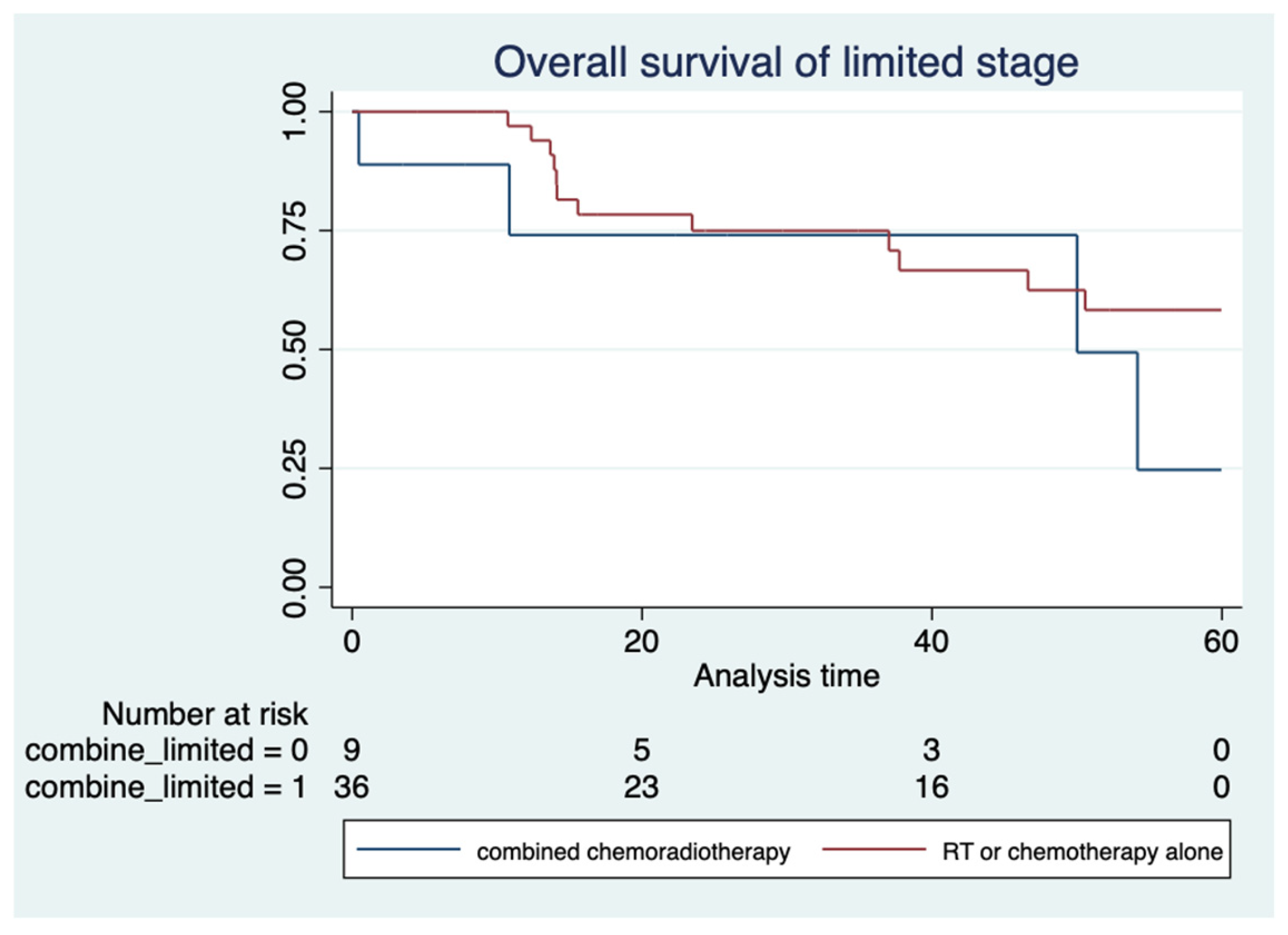Click the 0.50 y-axis tick label
The width and height of the screenshot is (1288, 935).
[294, 349]
